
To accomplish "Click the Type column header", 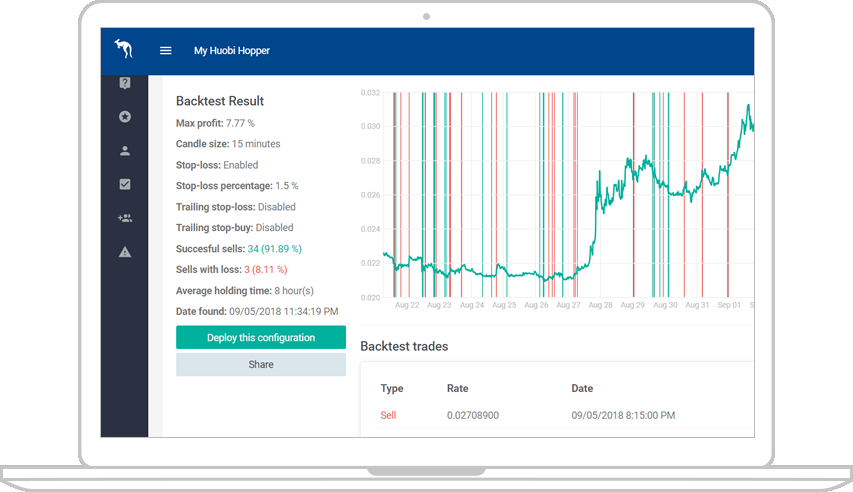I will coord(392,389).
